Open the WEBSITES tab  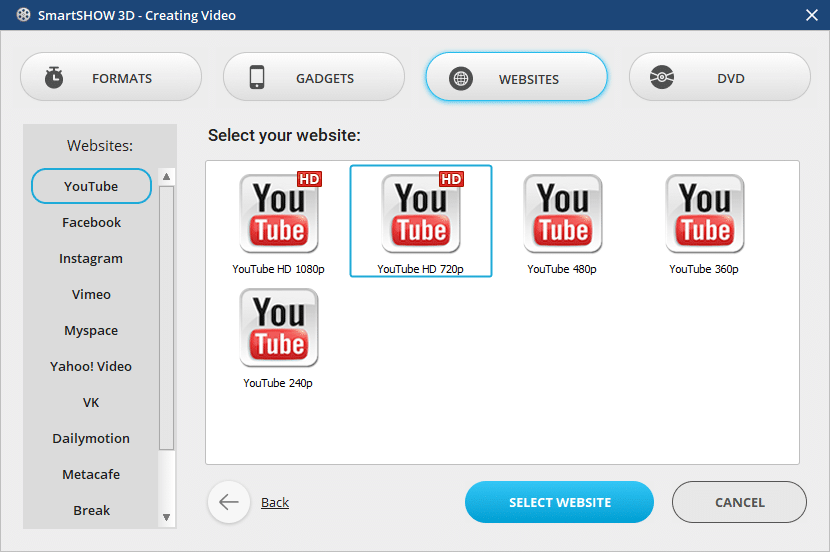click(x=517, y=77)
